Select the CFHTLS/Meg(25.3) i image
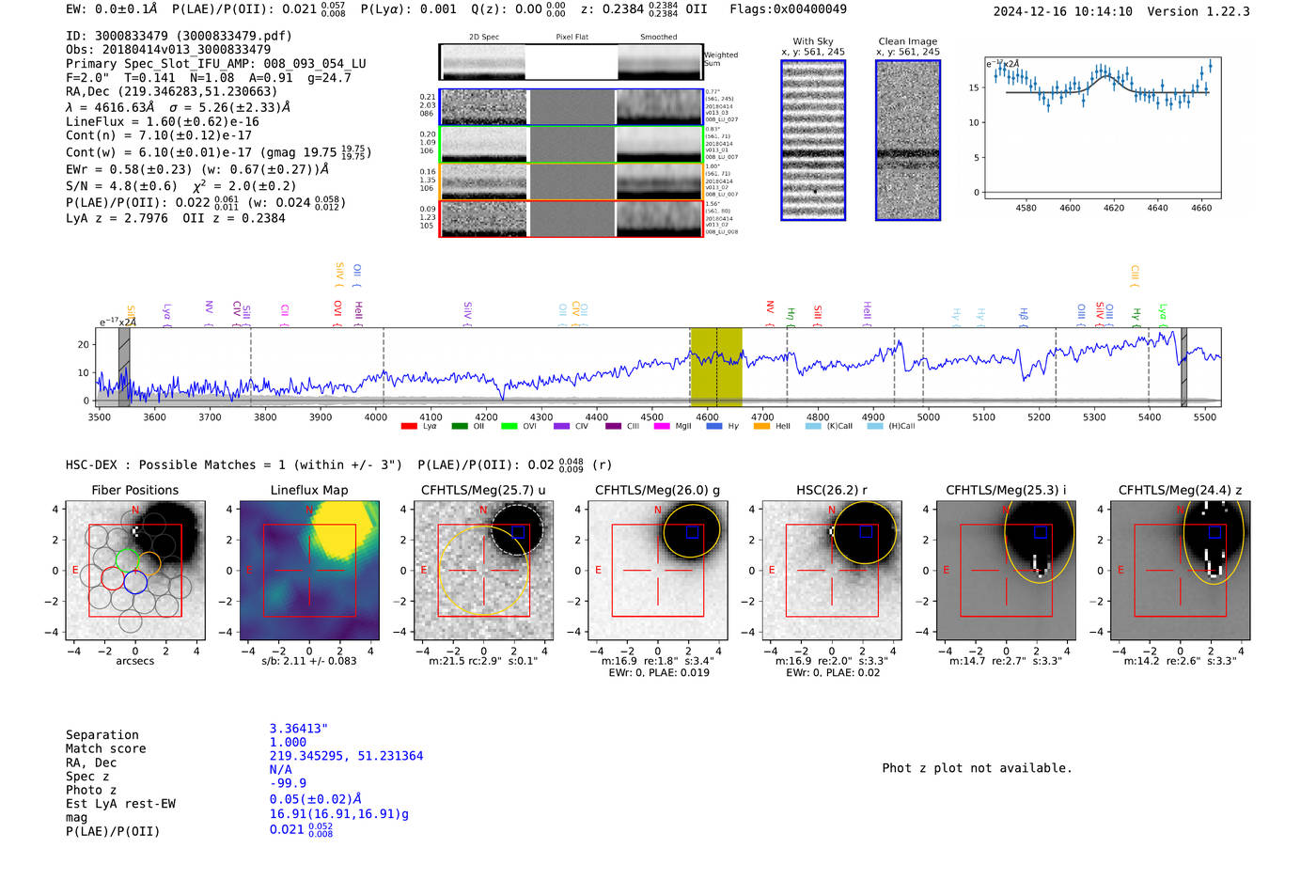Viewport: 1316px width, 896px height. (1006, 570)
